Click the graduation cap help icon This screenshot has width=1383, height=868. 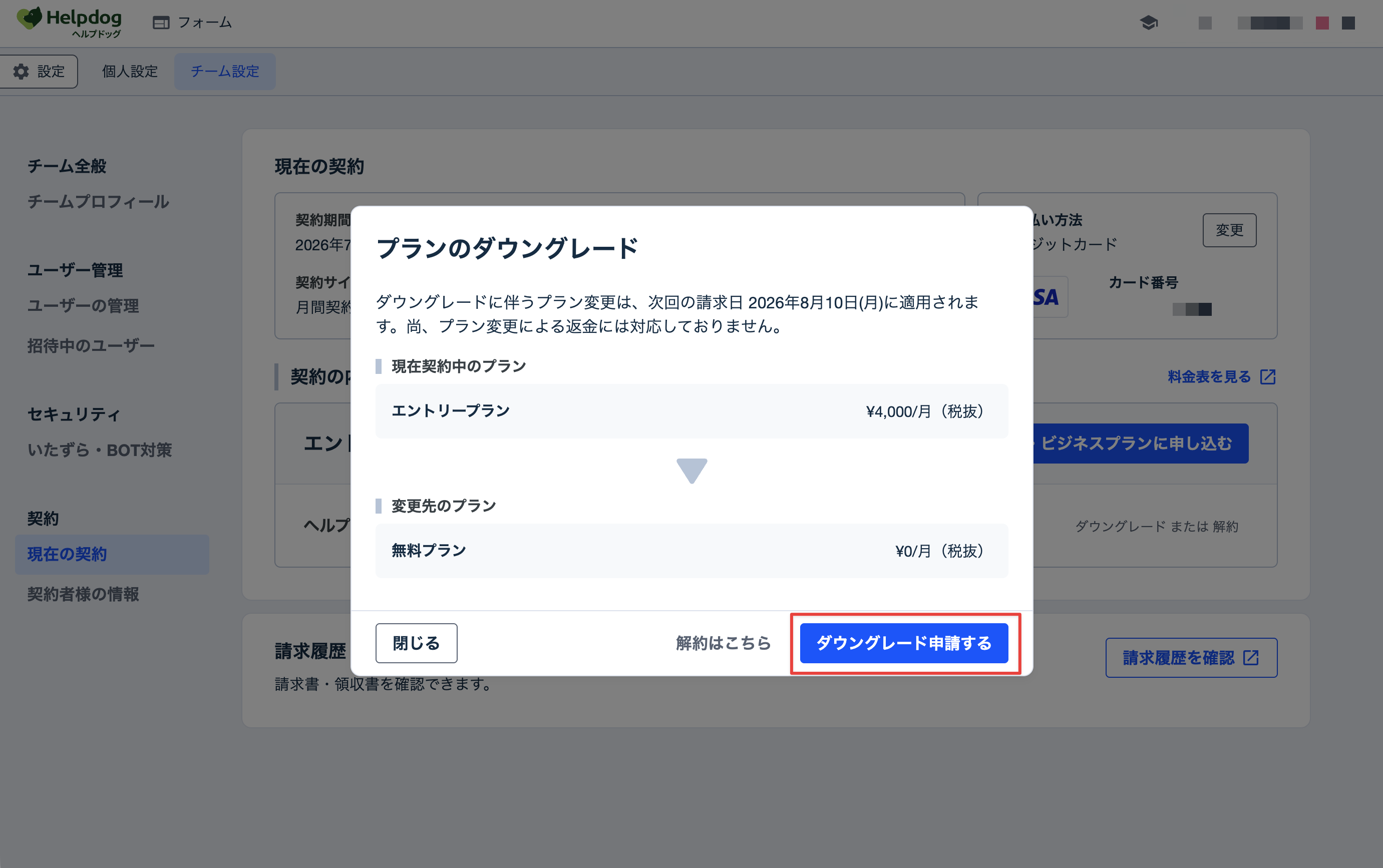(x=1149, y=23)
